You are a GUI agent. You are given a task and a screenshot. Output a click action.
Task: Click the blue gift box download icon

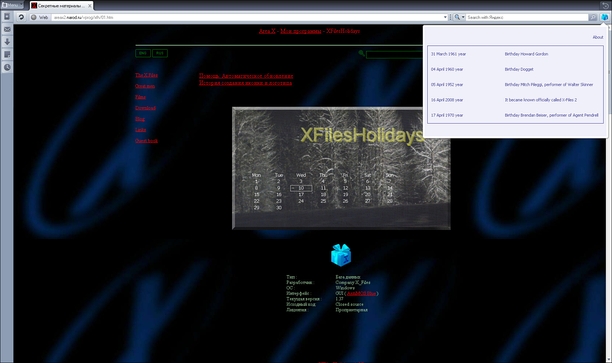pos(341,255)
